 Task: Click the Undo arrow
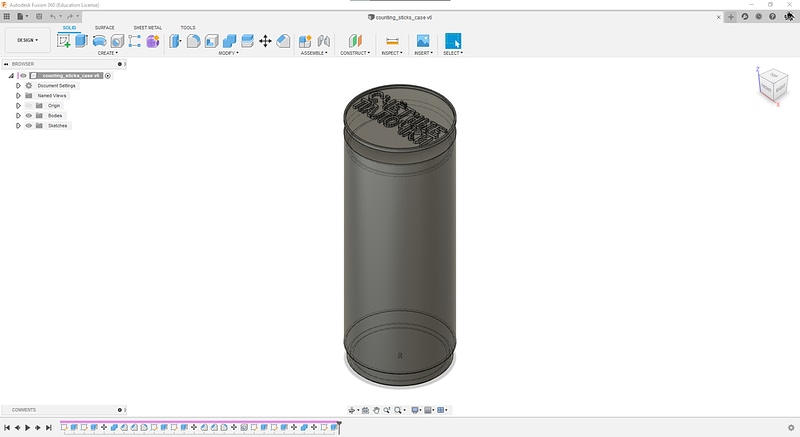52,16
